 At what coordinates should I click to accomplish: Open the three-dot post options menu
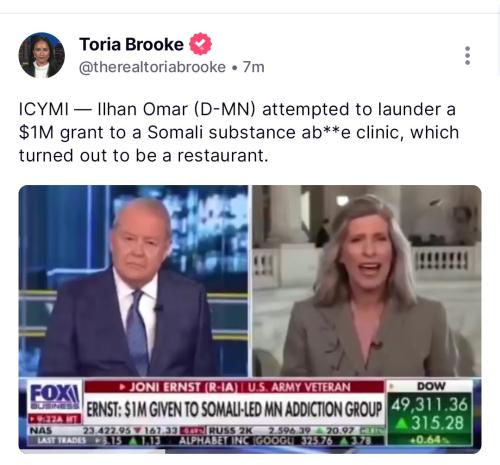pyautogui.click(x=467, y=55)
